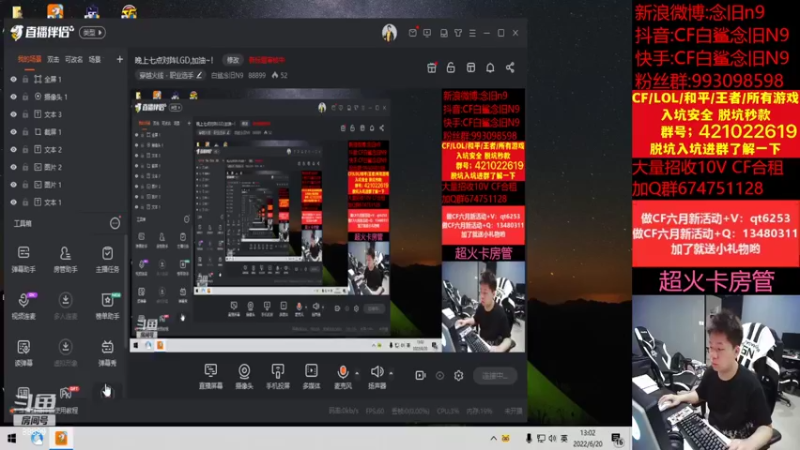The image size is (800, 450).
Task: Start recording with the camcorder icon
Action: point(420,376)
